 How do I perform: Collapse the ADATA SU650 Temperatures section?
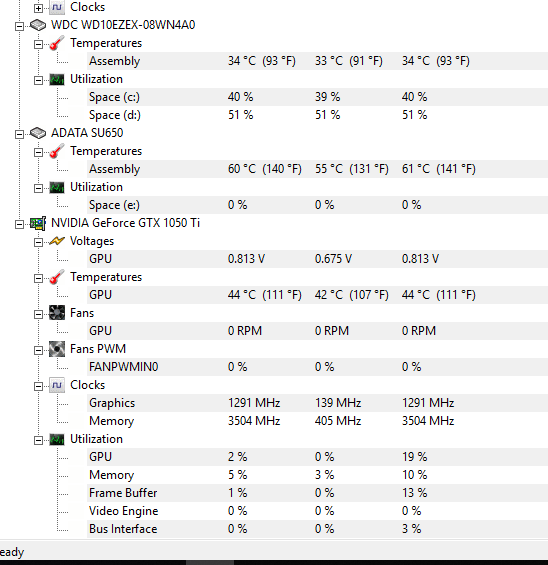(x=38, y=152)
